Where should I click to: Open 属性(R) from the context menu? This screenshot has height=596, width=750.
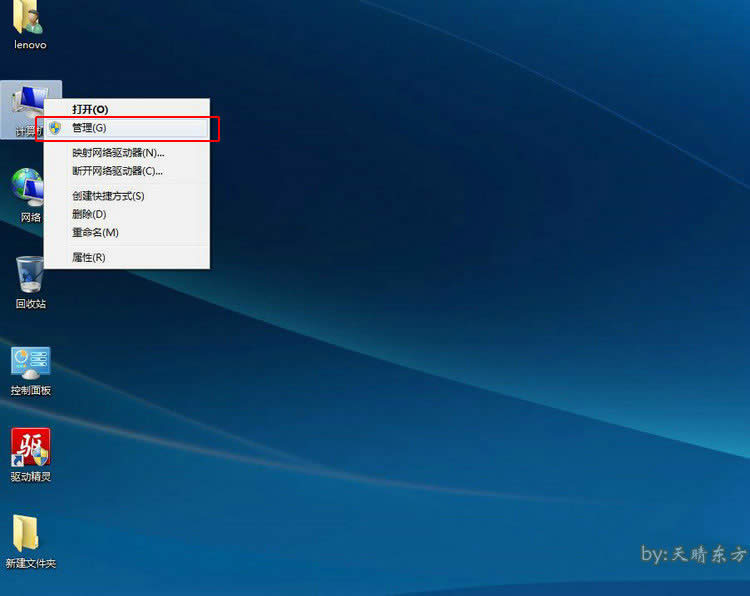click(89, 257)
